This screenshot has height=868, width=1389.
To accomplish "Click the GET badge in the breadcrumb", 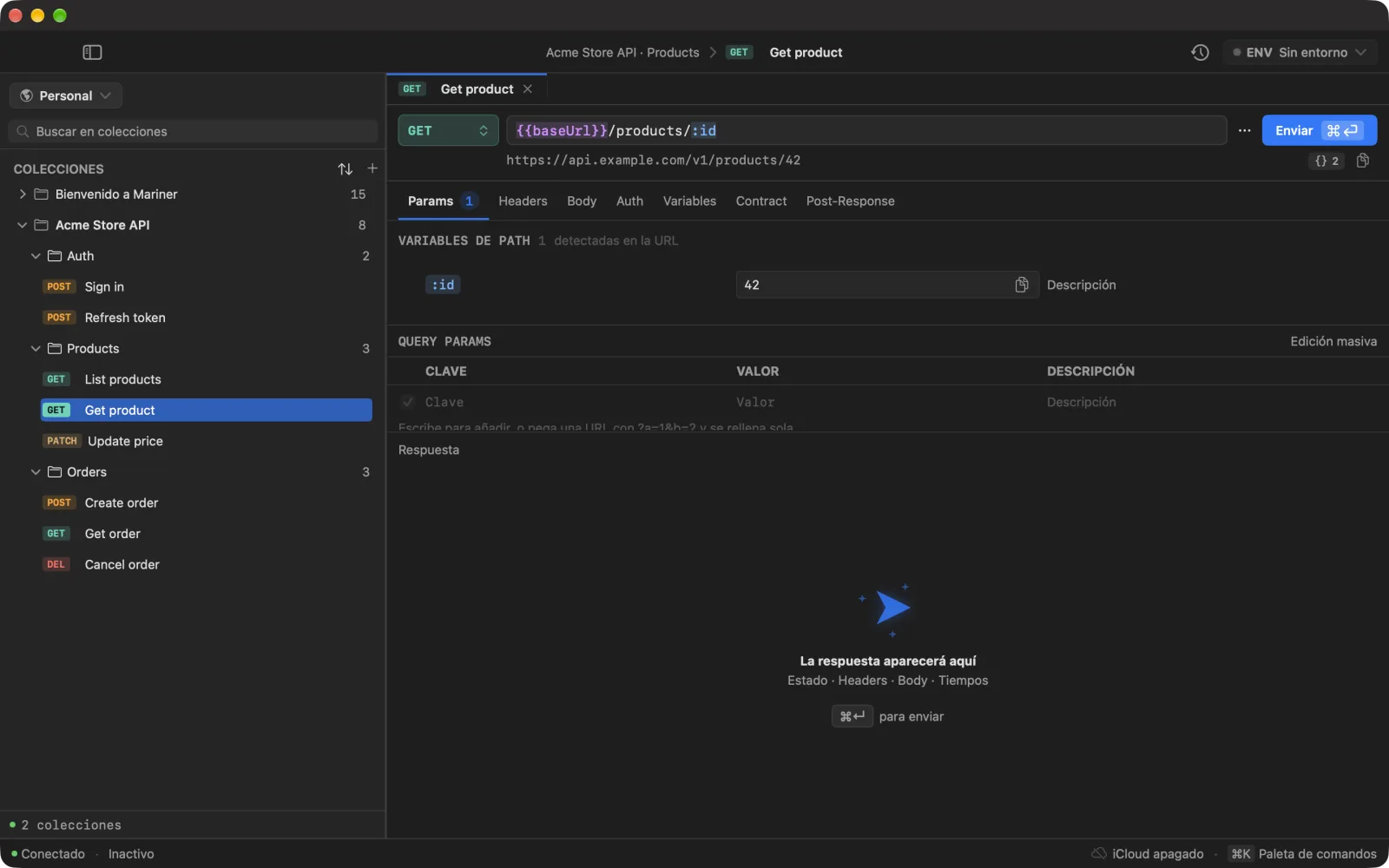I will click(x=739, y=52).
